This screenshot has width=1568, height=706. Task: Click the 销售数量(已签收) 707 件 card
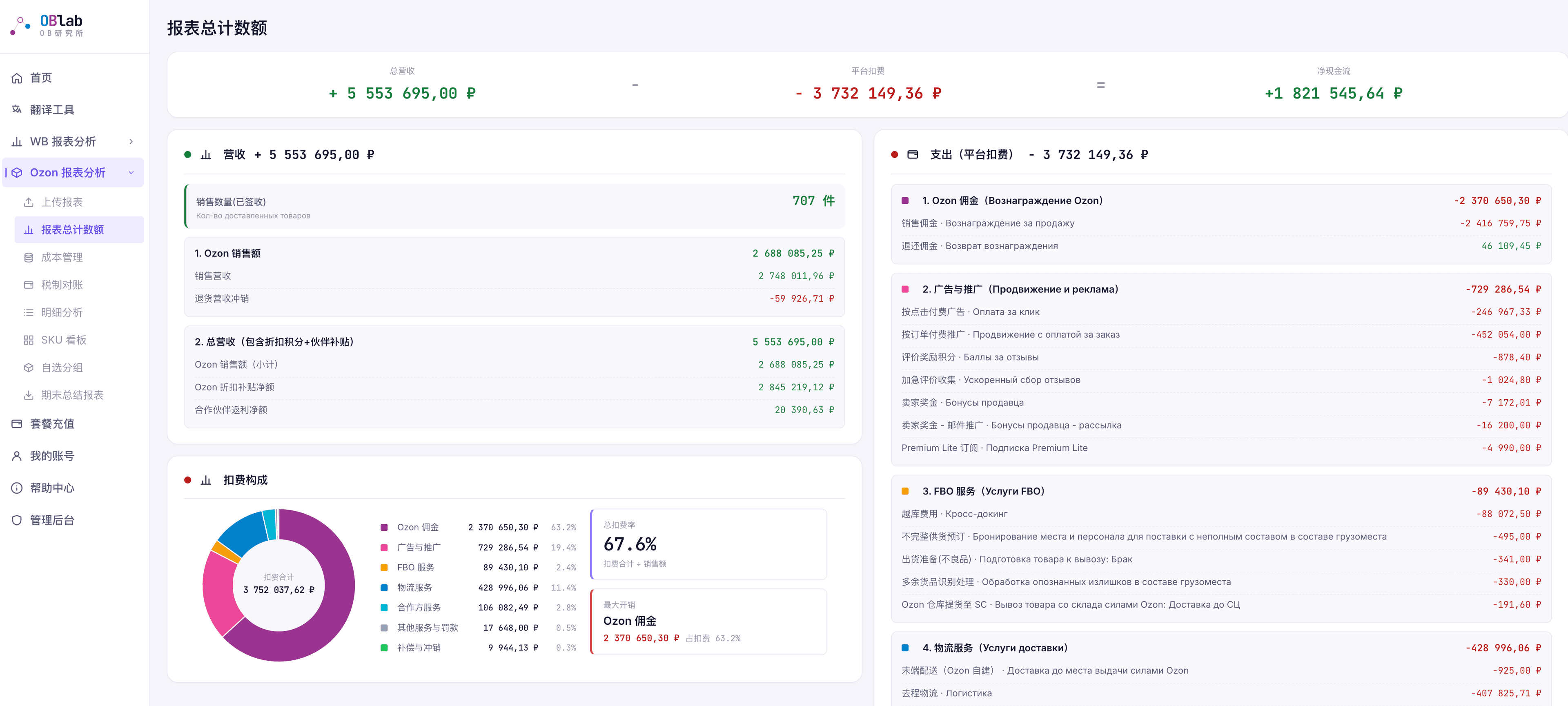(514, 206)
